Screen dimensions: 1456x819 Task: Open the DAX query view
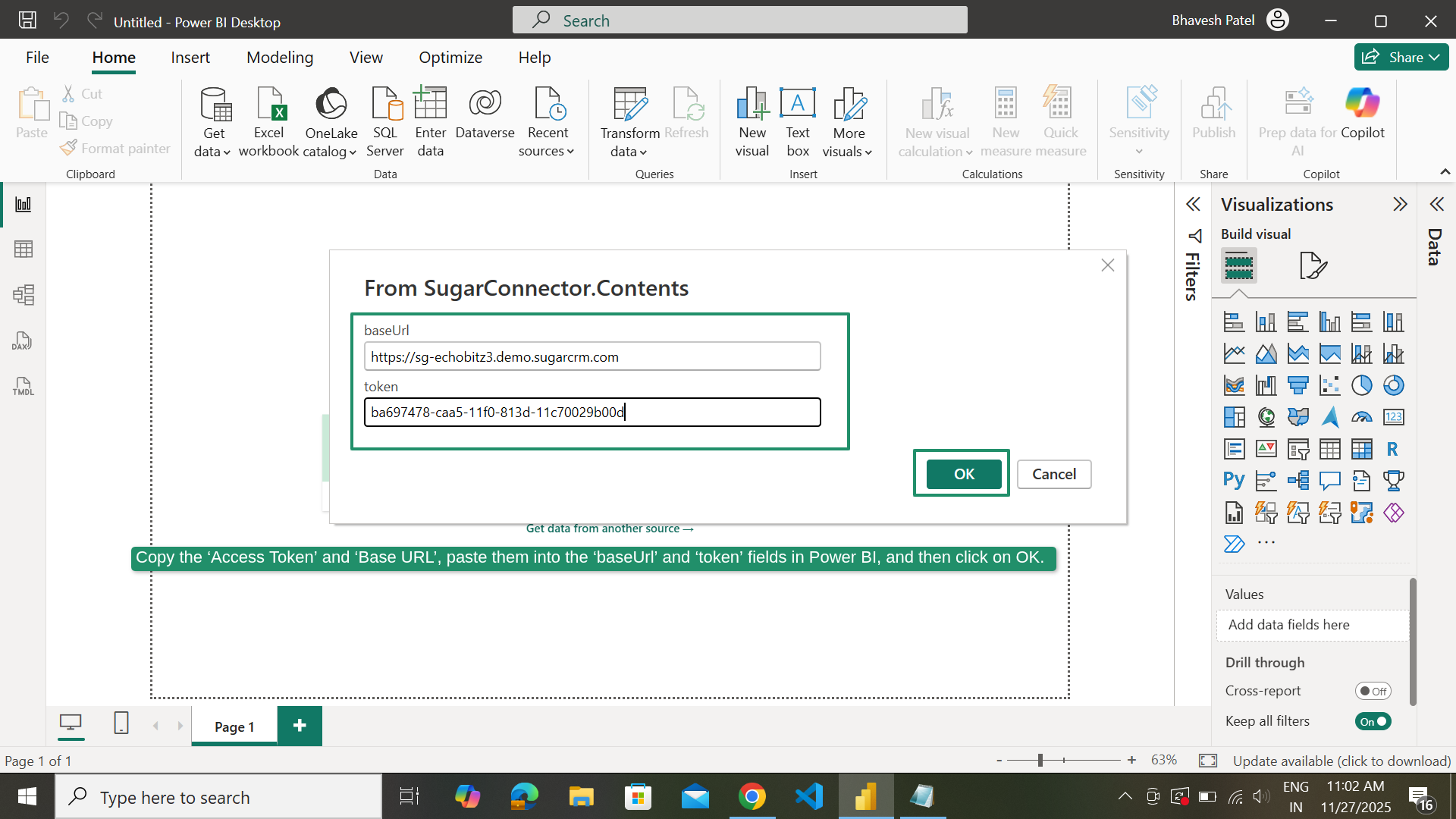click(x=23, y=340)
